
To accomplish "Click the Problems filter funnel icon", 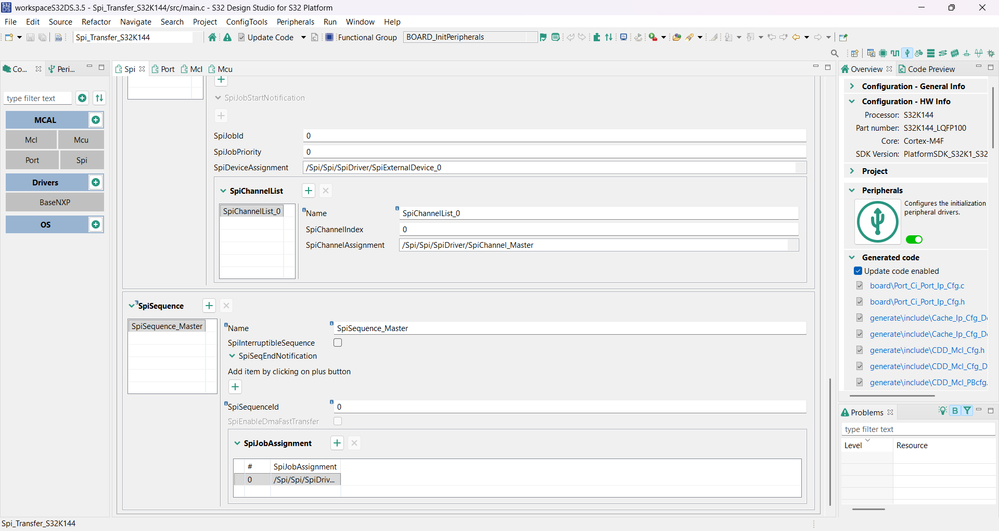I will pos(967,411).
